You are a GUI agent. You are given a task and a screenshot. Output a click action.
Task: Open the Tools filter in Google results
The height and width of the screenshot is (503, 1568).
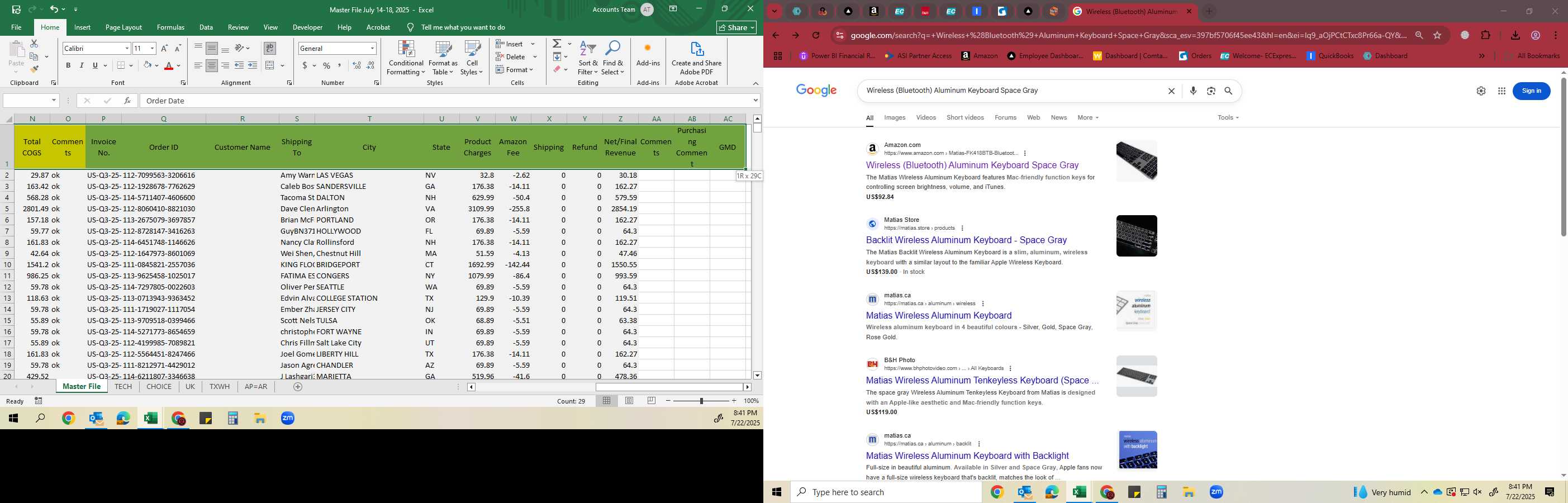pyautogui.click(x=1228, y=117)
